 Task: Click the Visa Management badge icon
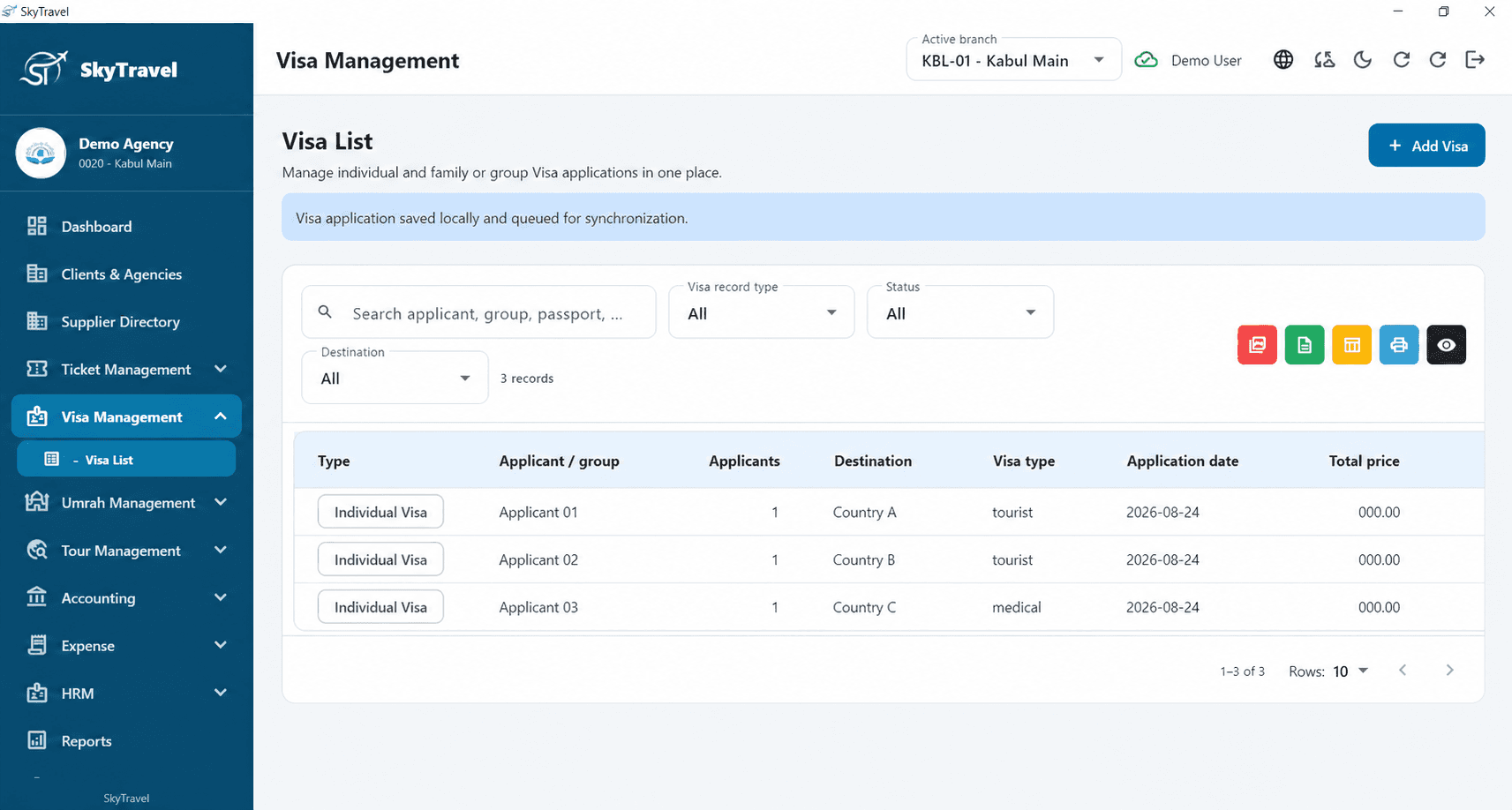tap(37, 416)
